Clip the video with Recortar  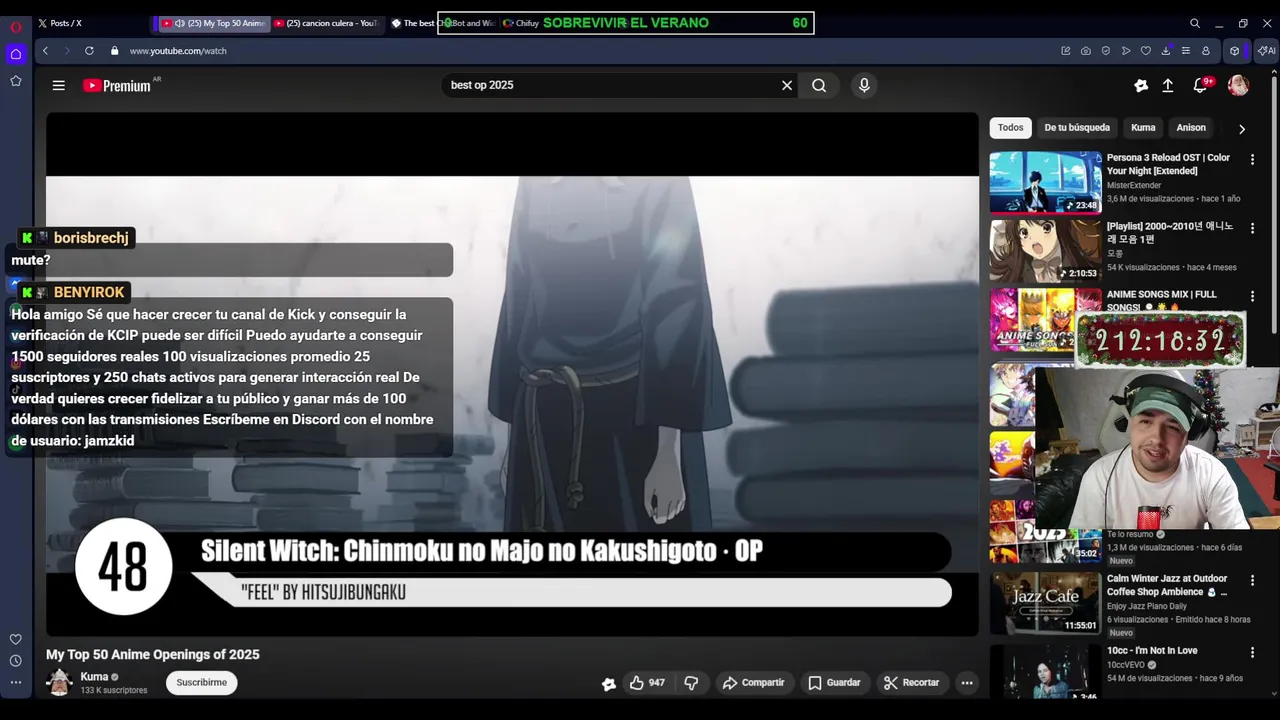[x=911, y=683]
